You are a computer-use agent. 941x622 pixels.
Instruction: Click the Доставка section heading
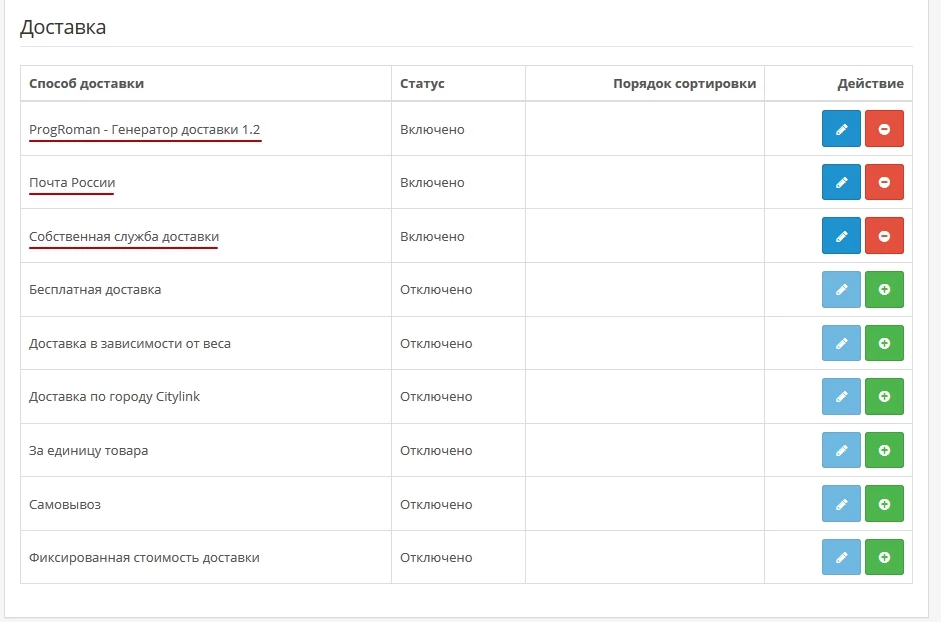click(63, 28)
